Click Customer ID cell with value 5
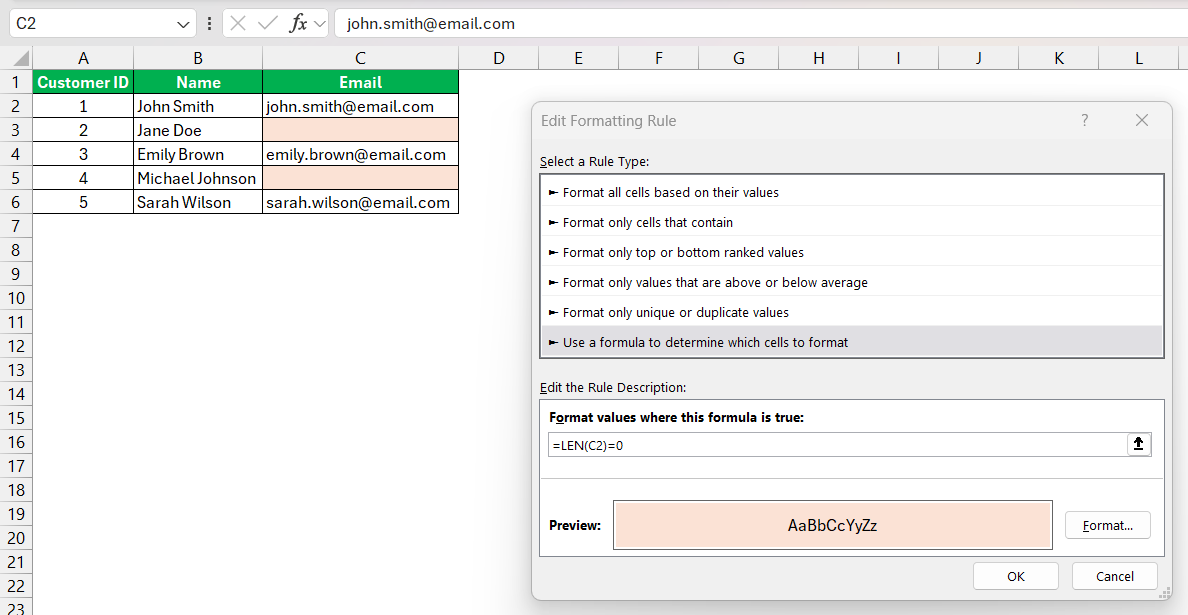 (x=83, y=202)
